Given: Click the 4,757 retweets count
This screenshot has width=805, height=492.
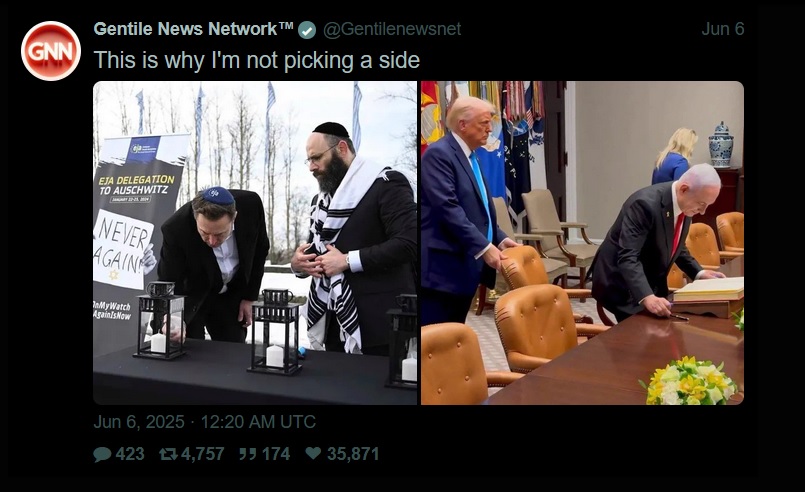Looking at the screenshot, I should 202,454.
